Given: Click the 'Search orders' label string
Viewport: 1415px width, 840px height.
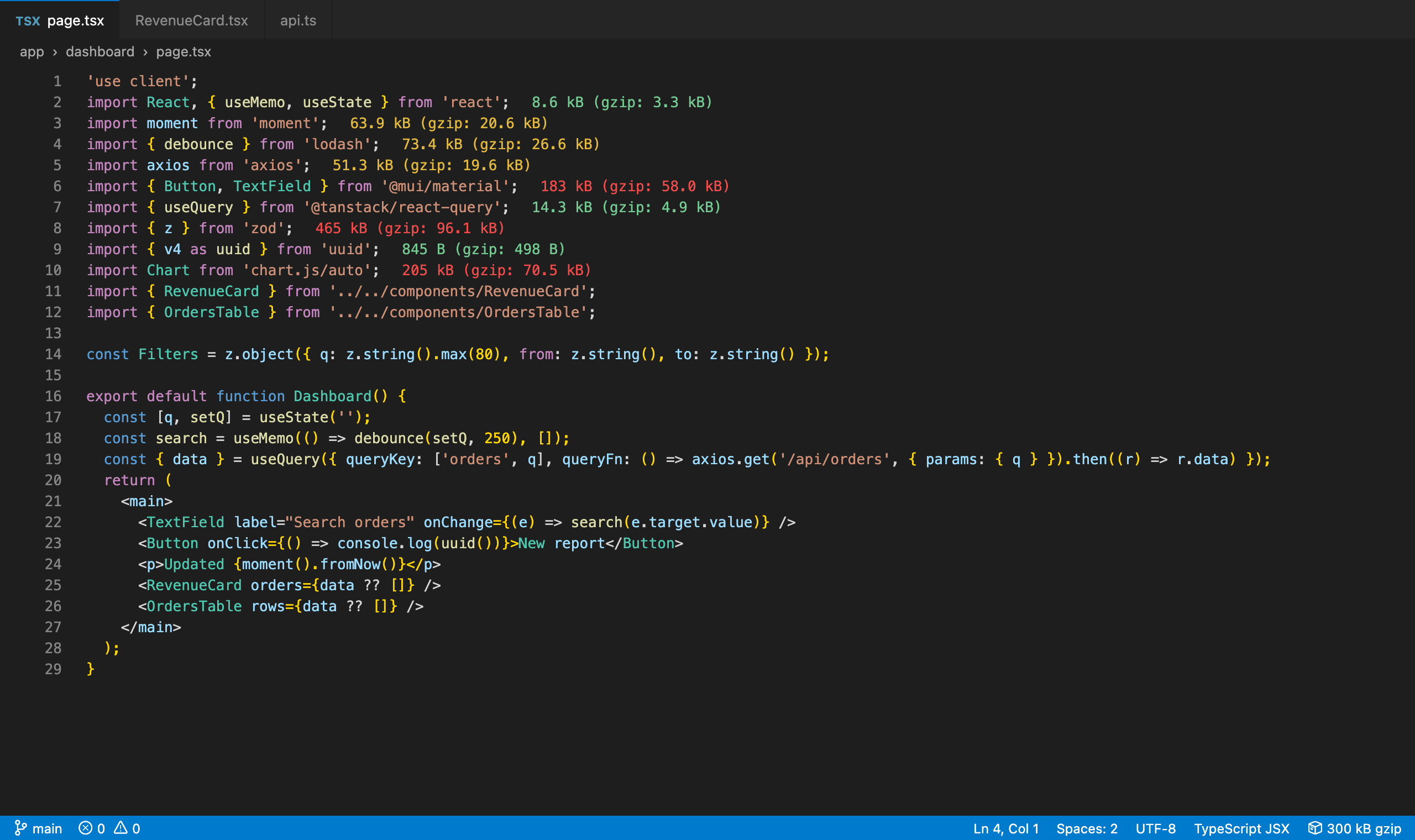Looking at the screenshot, I should click(350, 522).
